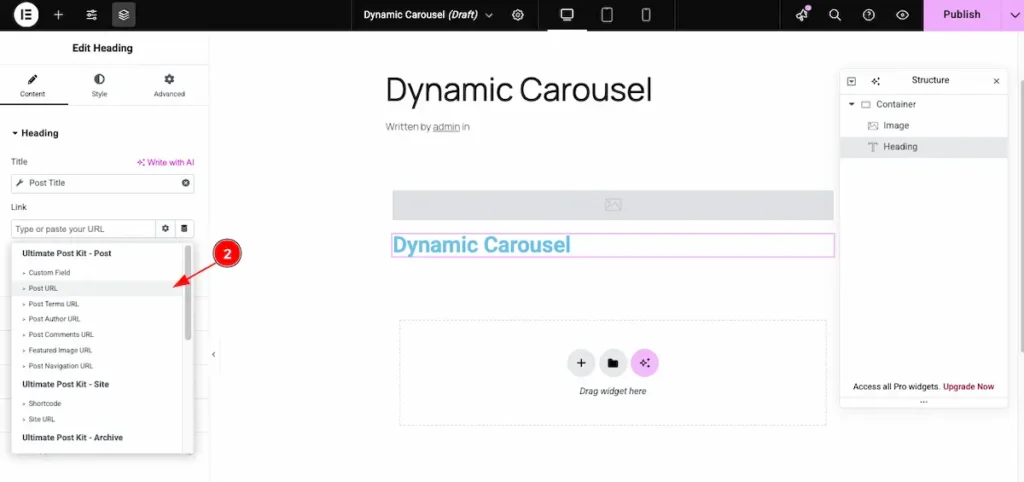1024x482 pixels.
Task: Select Post URL dynamic tag
Action: [x=43, y=288]
